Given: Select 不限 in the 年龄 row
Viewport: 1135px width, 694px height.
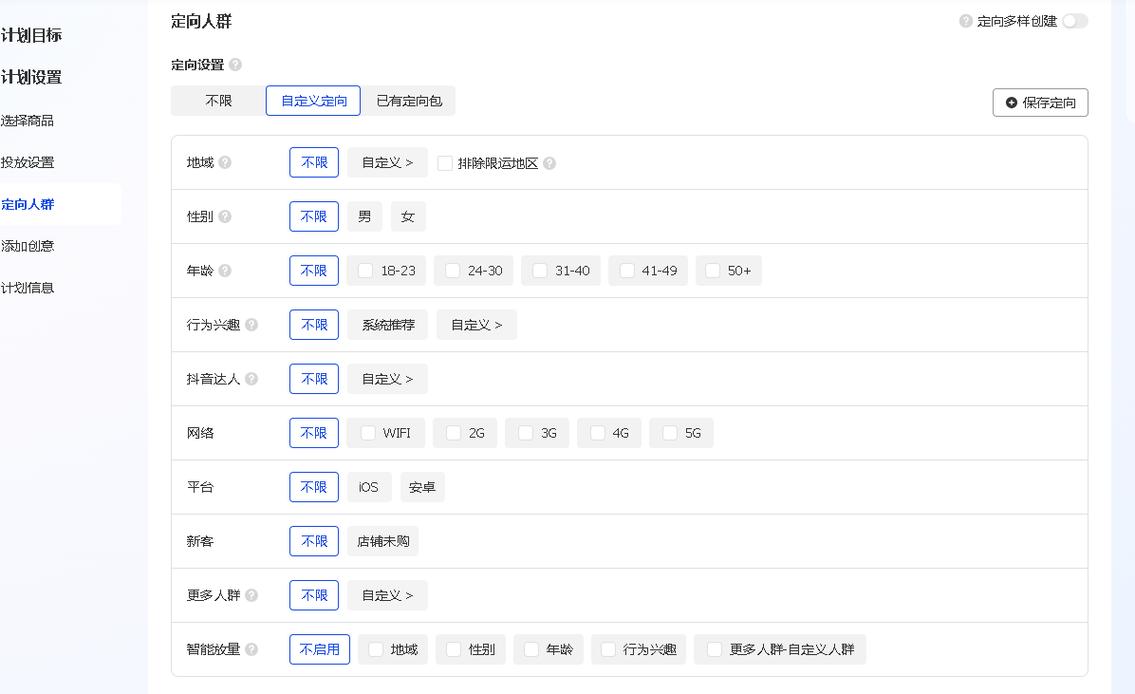Looking at the screenshot, I should tap(314, 271).
